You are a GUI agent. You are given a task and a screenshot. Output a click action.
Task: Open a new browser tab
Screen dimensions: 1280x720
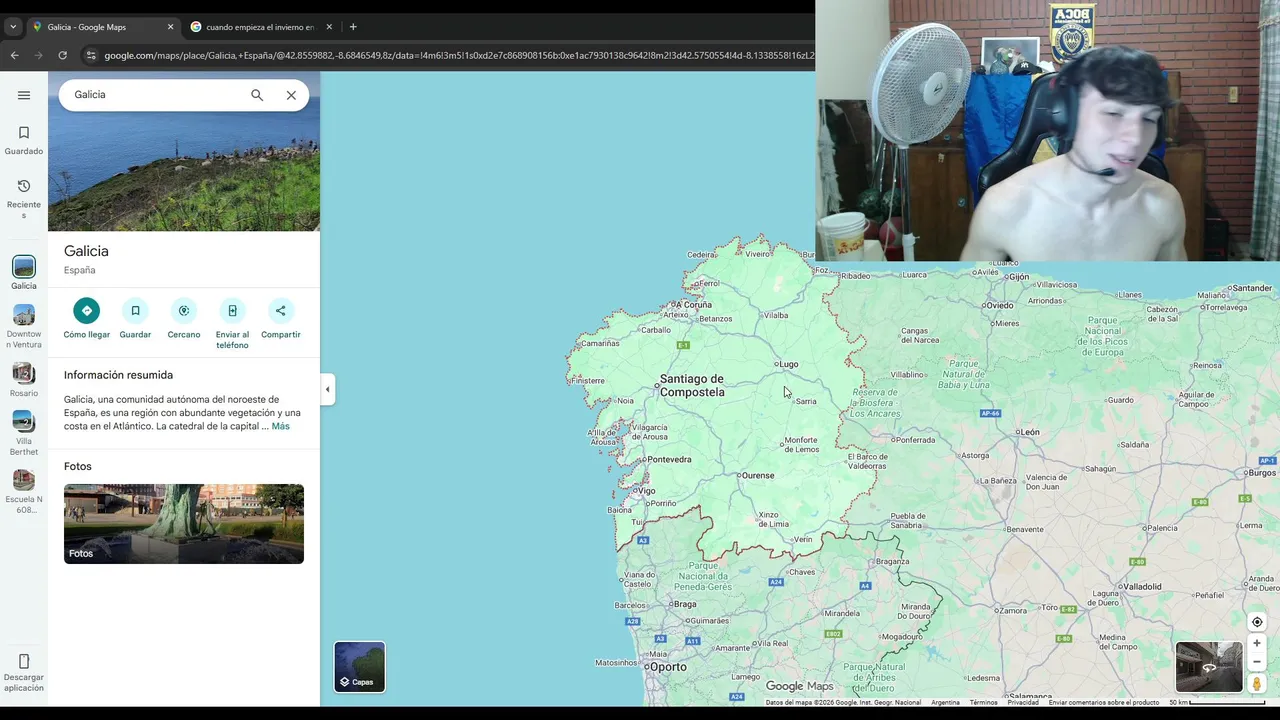pyautogui.click(x=353, y=27)
